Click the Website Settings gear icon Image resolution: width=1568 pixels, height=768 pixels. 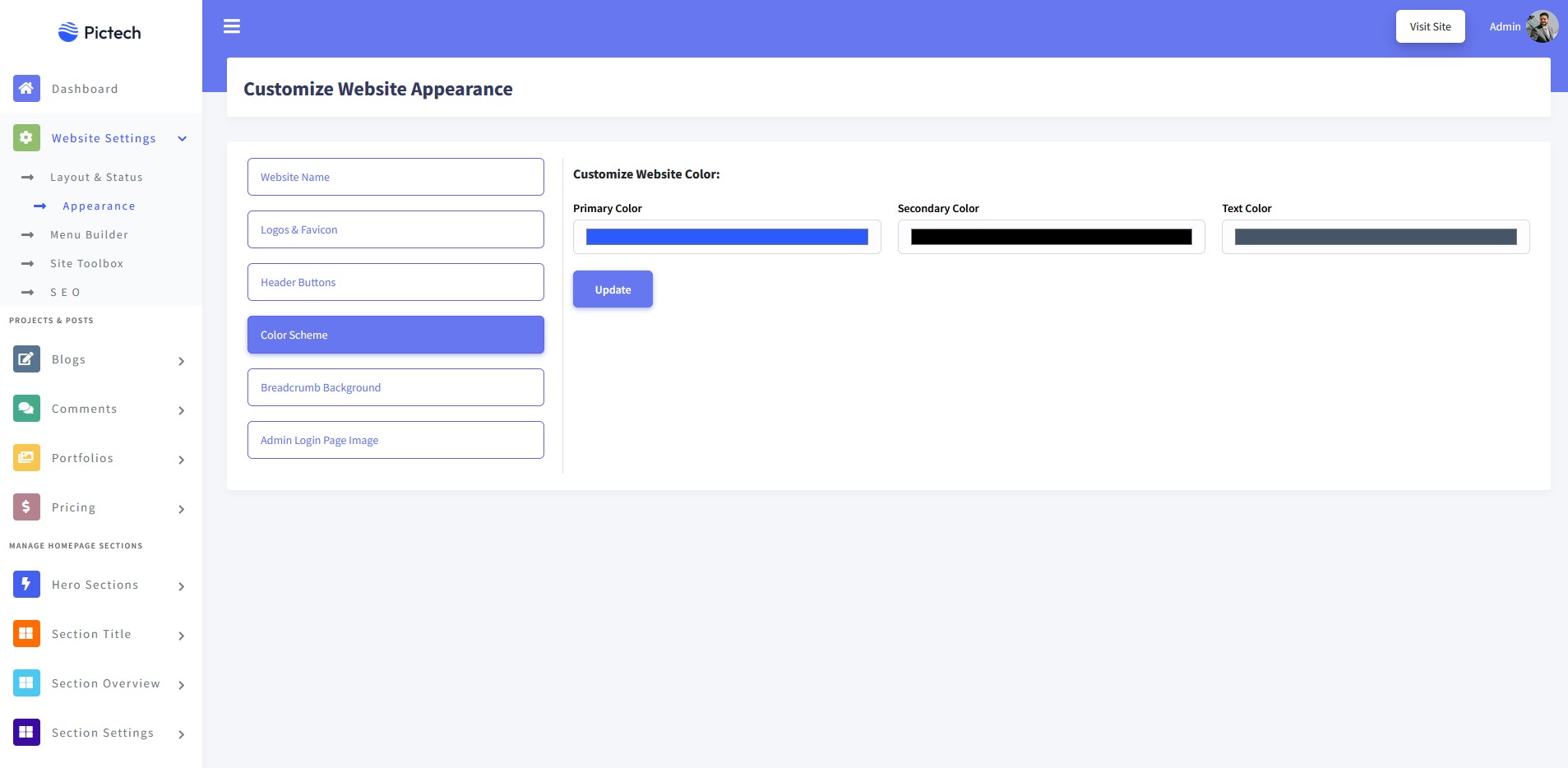26,137
